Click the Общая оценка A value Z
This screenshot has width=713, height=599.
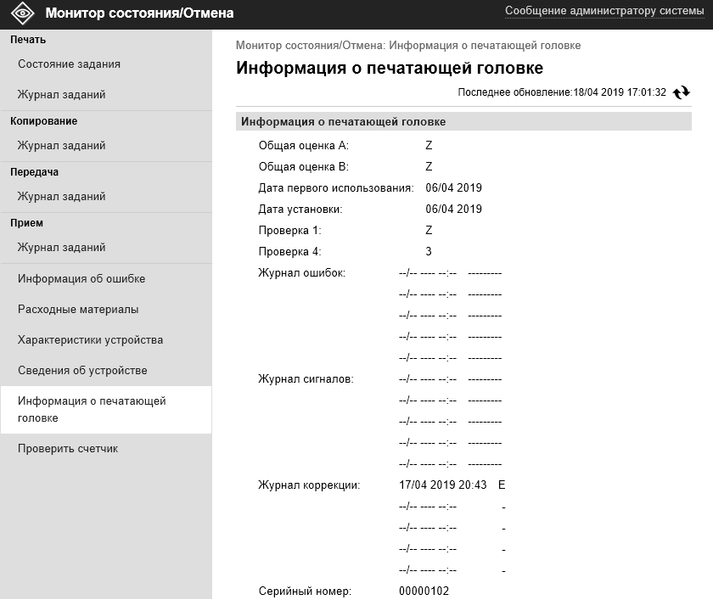[428, 146]
